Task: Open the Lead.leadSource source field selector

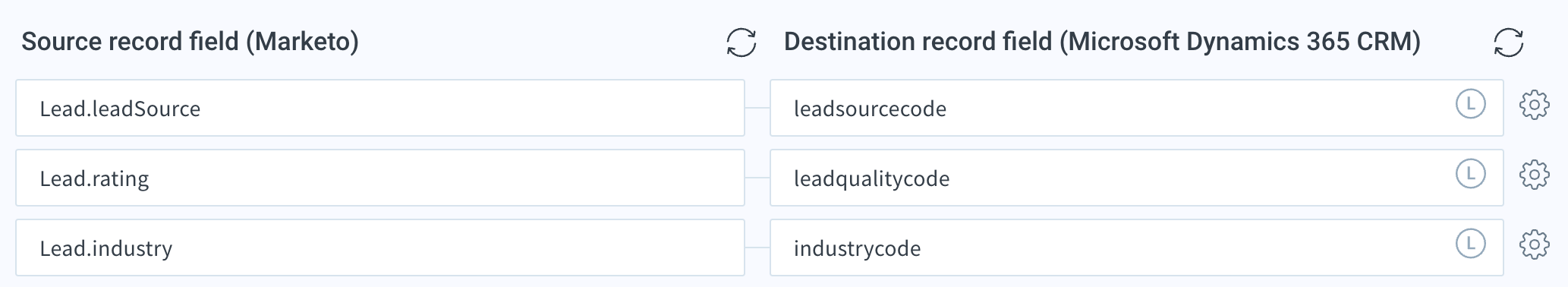Action: [x=380, y=108]
